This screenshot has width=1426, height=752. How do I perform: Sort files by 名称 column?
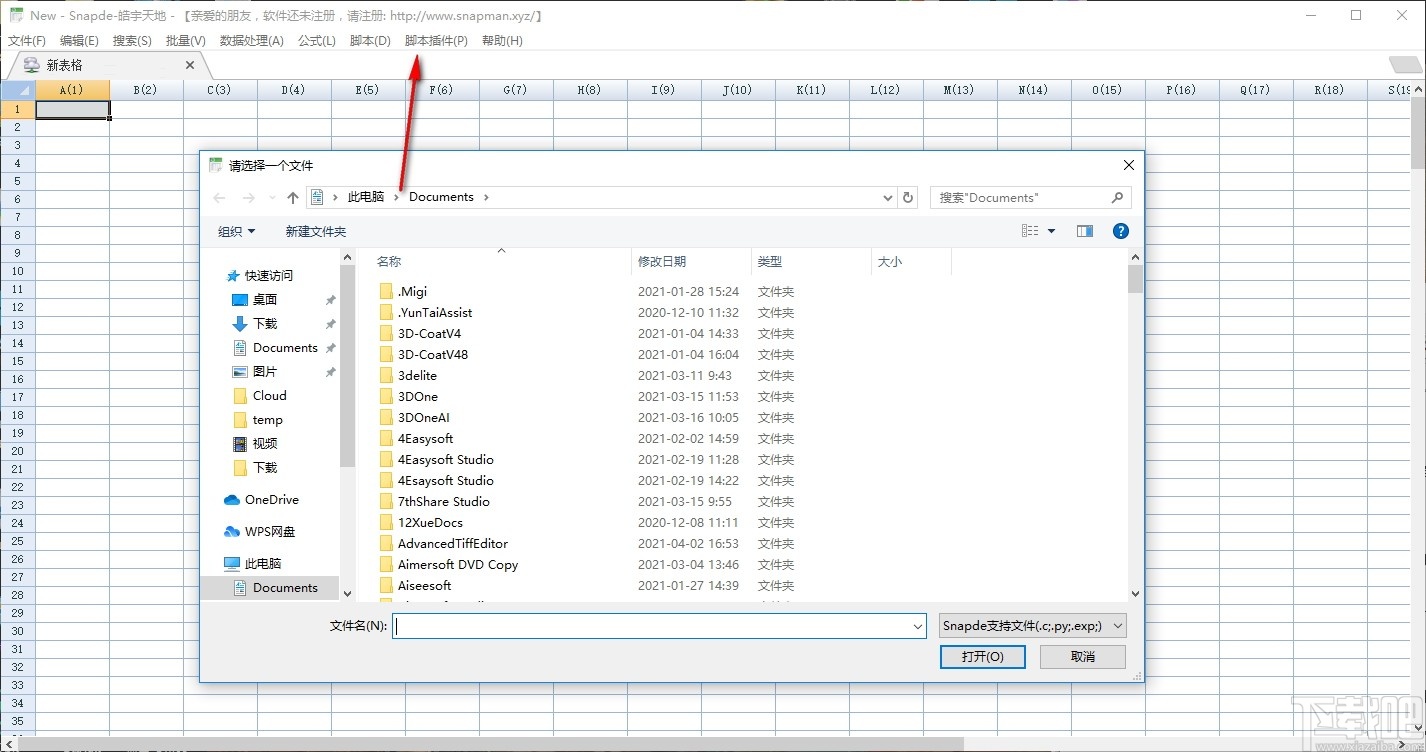[x=389, y=261]
